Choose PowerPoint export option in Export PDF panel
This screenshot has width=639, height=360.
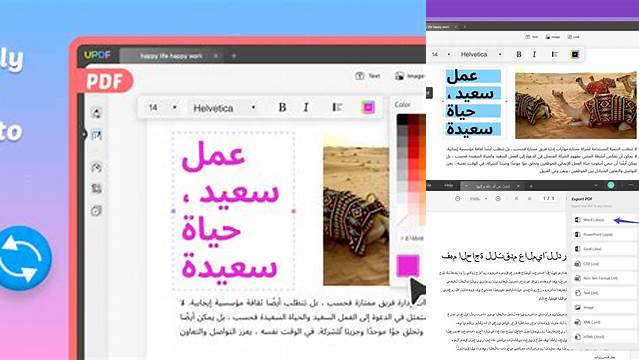pyautogui.click(x=604, y=234)
